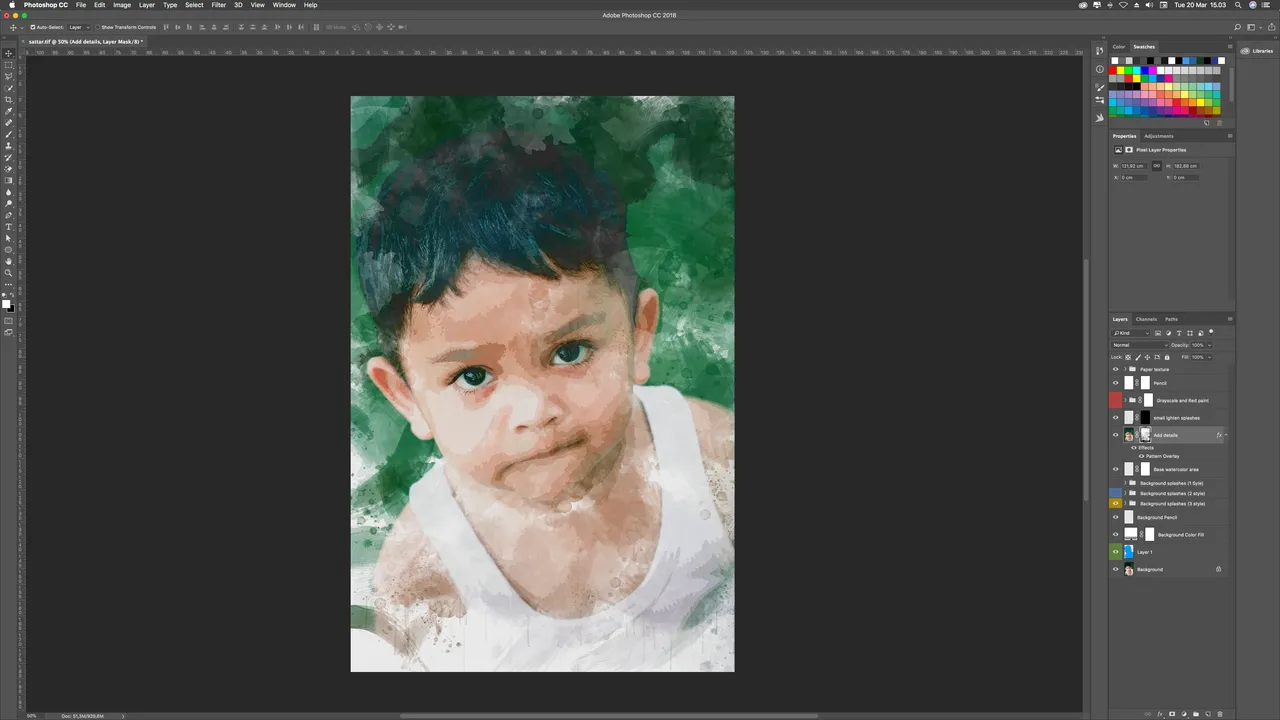1280x720 pixels.
Task: Select the Crop tool
Action: [9, 99]
